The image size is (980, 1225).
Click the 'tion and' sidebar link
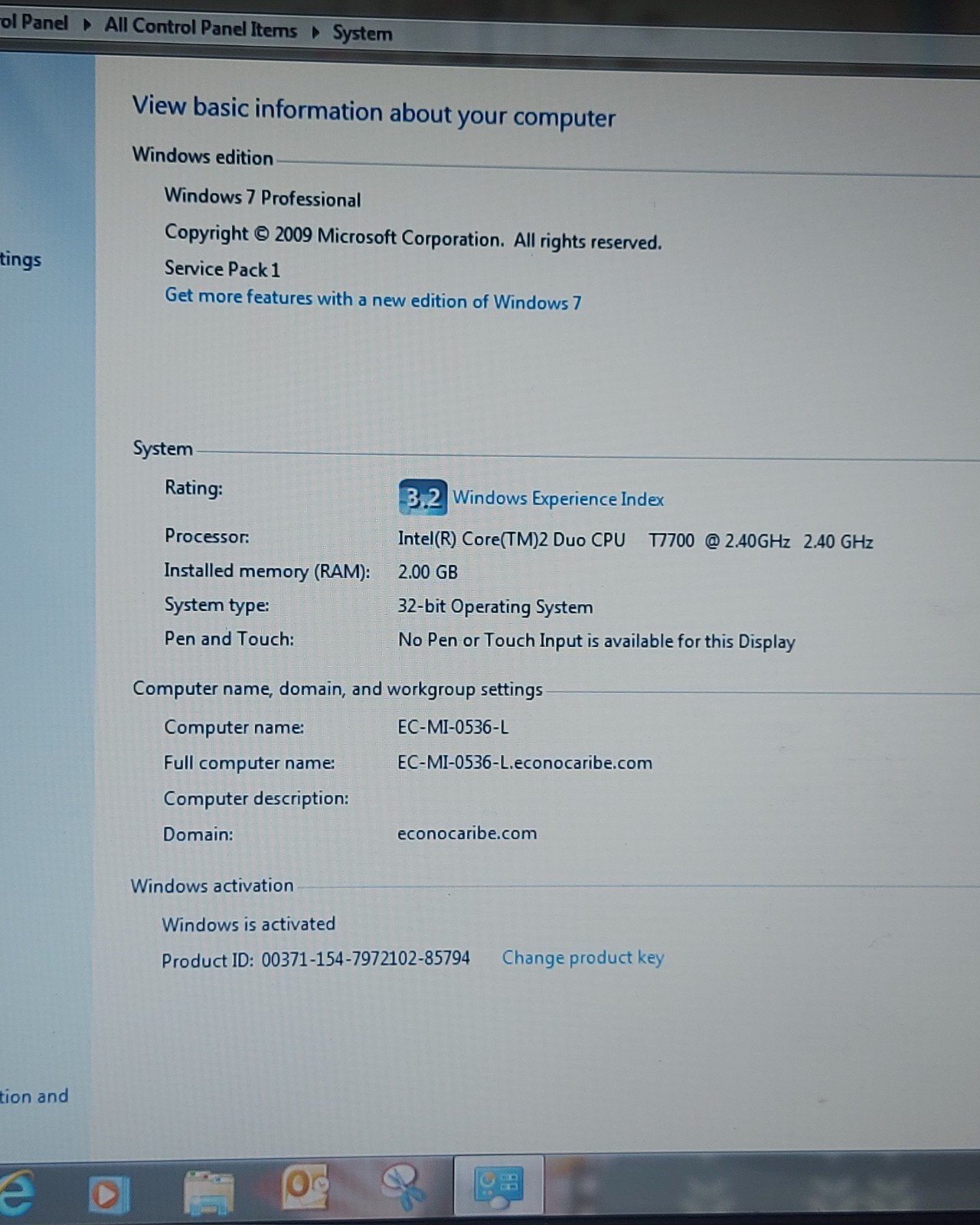tap(34, 1096)
